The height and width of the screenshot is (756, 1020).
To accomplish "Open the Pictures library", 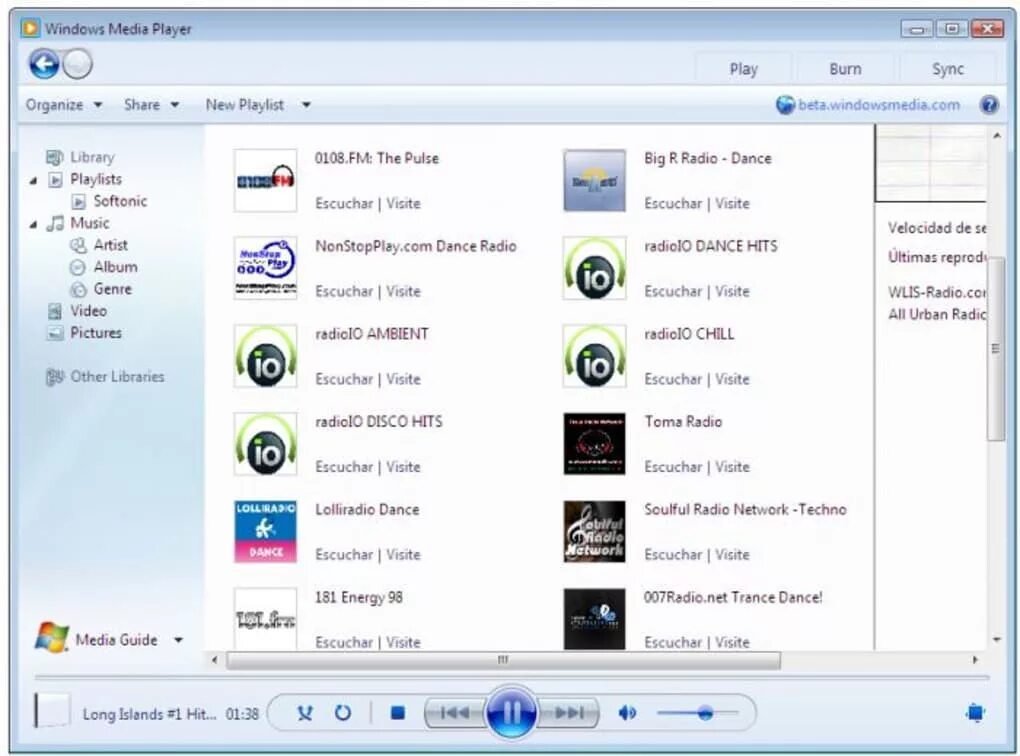I will coord(96,333).
